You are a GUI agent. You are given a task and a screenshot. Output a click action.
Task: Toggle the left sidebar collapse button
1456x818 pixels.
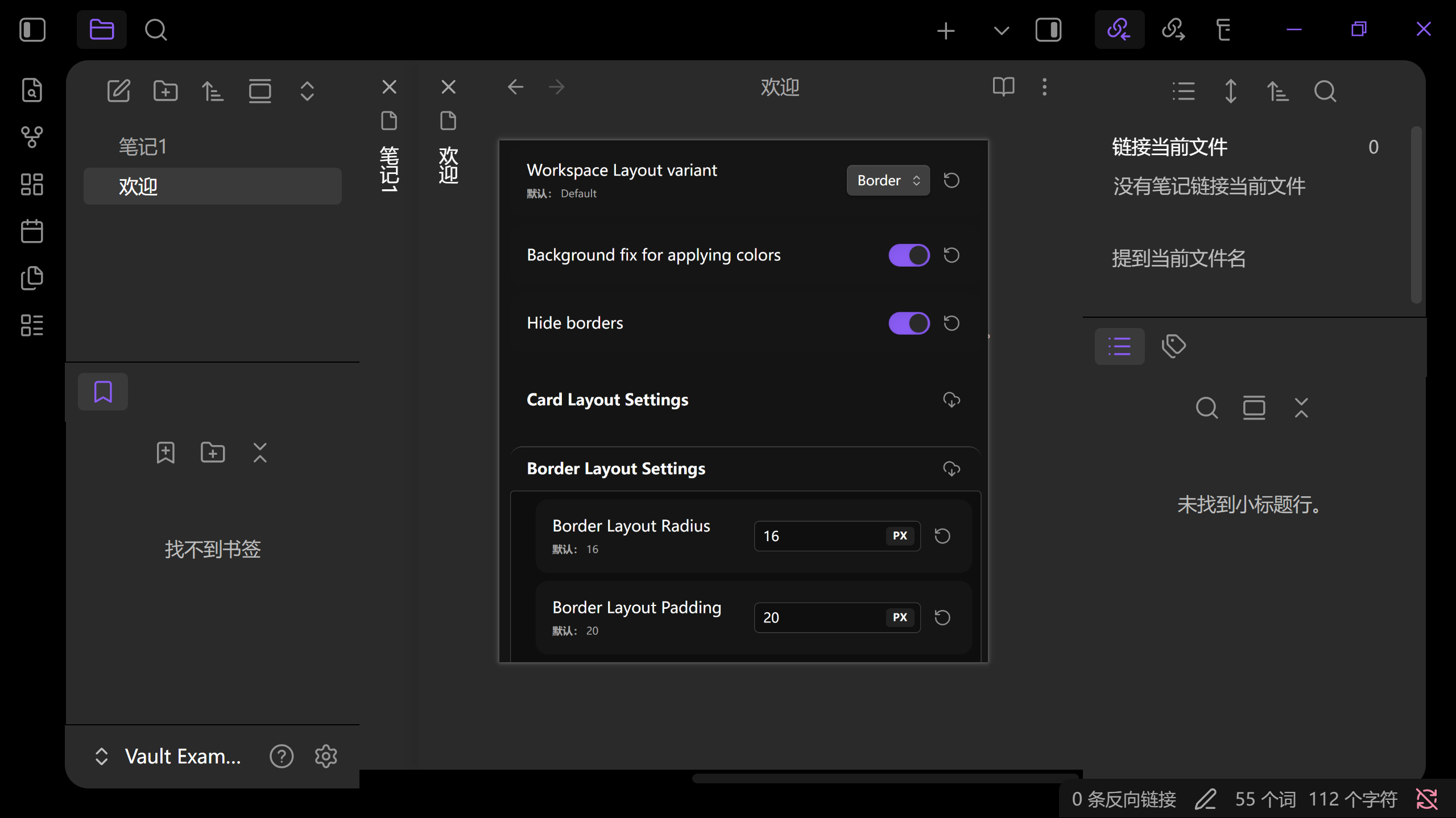(x=32, y=29)
